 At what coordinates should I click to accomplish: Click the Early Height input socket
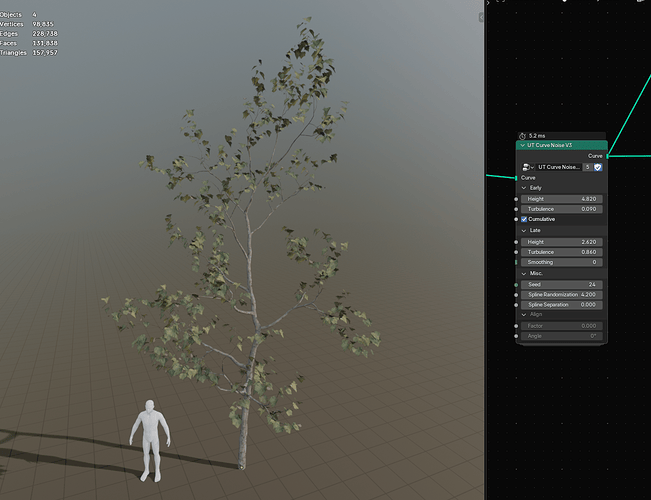click(x=516, y=199)
